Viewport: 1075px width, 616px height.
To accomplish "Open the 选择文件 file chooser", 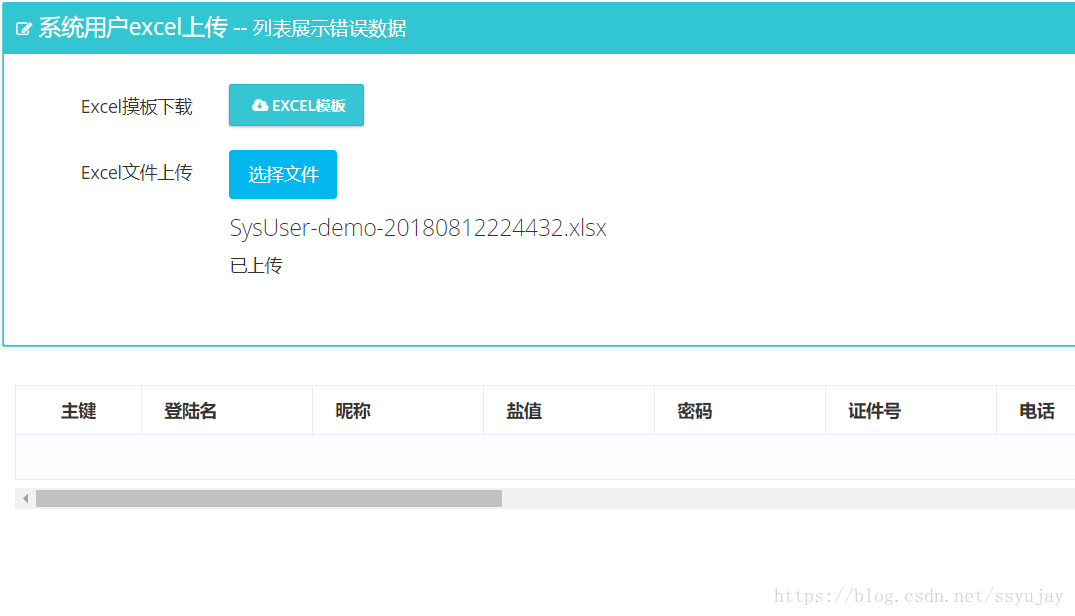I will [x=282, y=174].
